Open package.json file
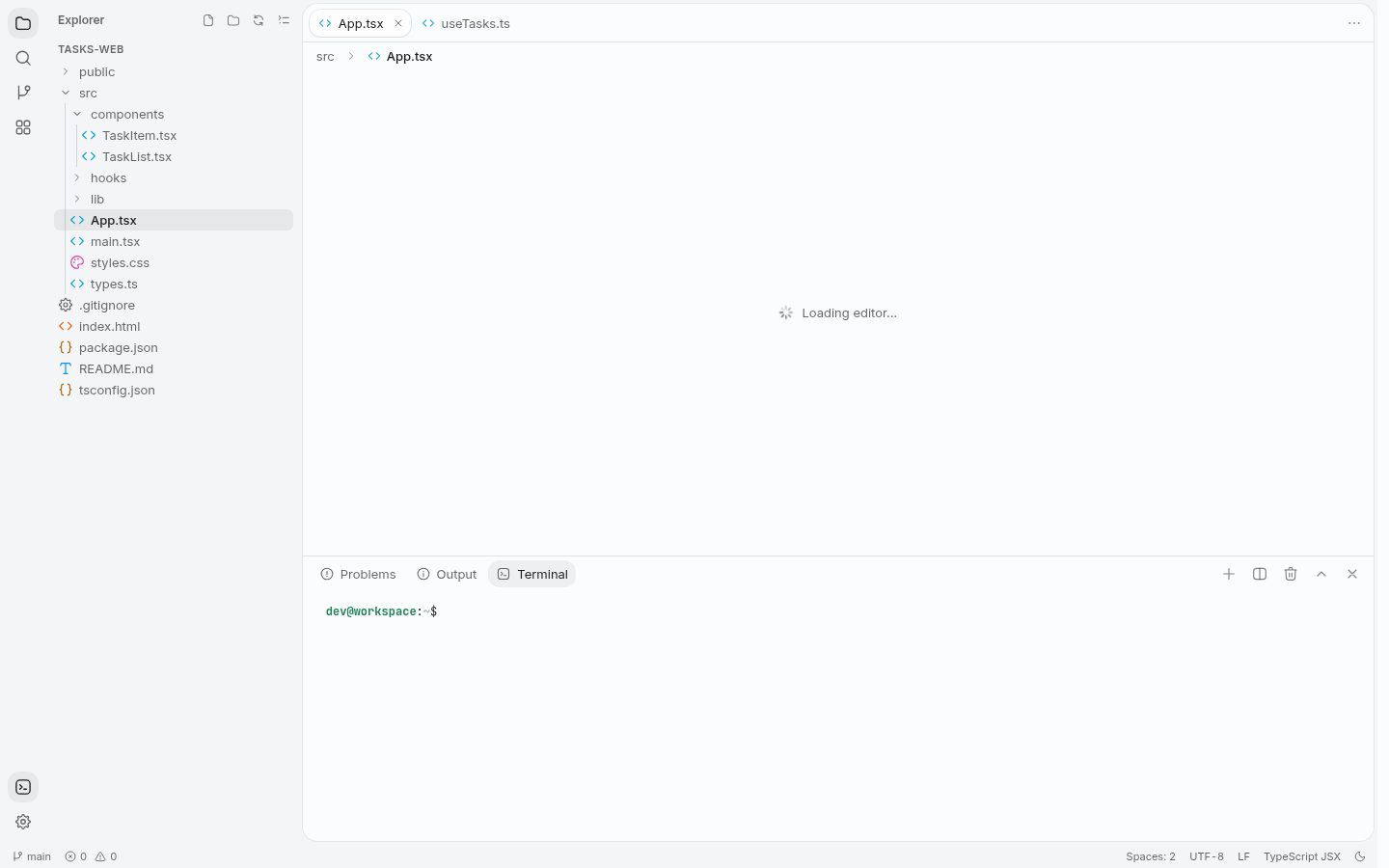The image size is (1389, 868). (174, 347)
